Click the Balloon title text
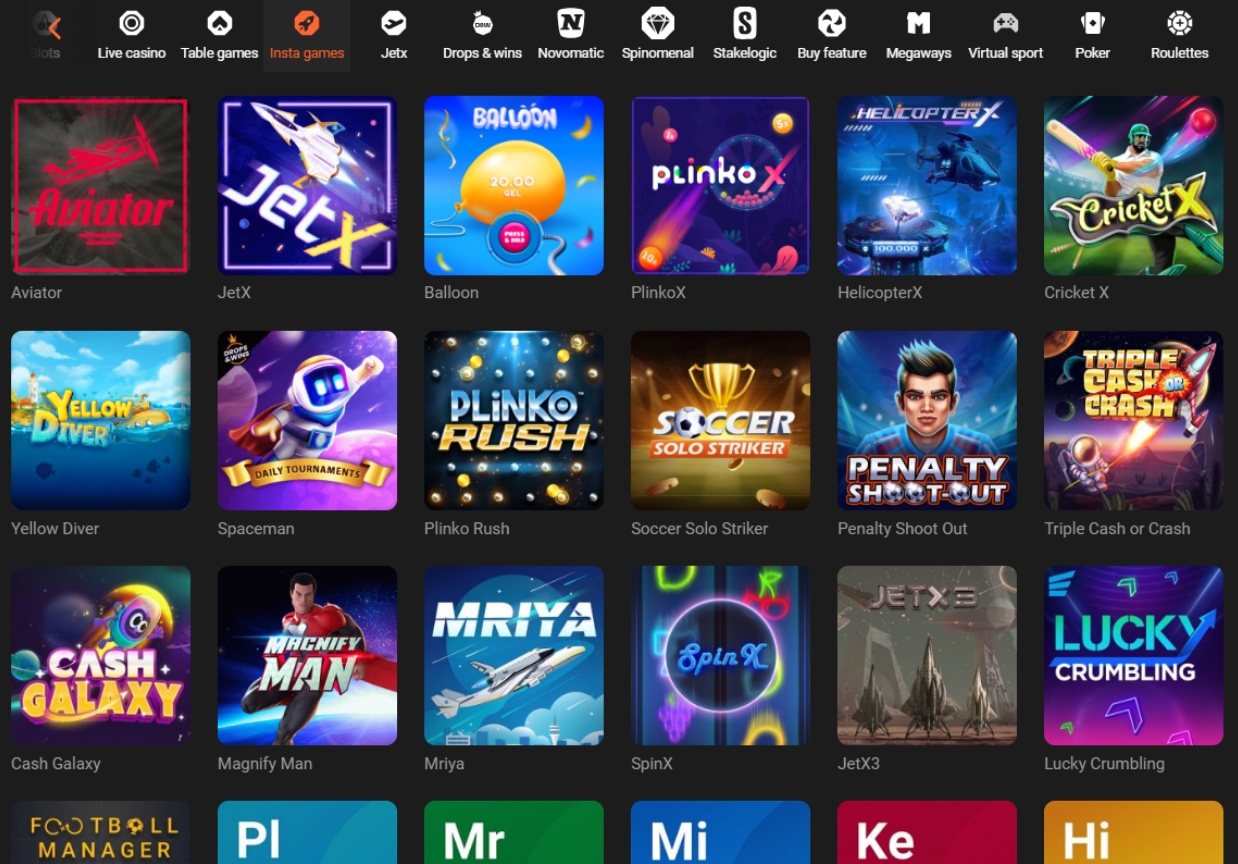This screenshot has height=864, width=1238. point(451,293)
